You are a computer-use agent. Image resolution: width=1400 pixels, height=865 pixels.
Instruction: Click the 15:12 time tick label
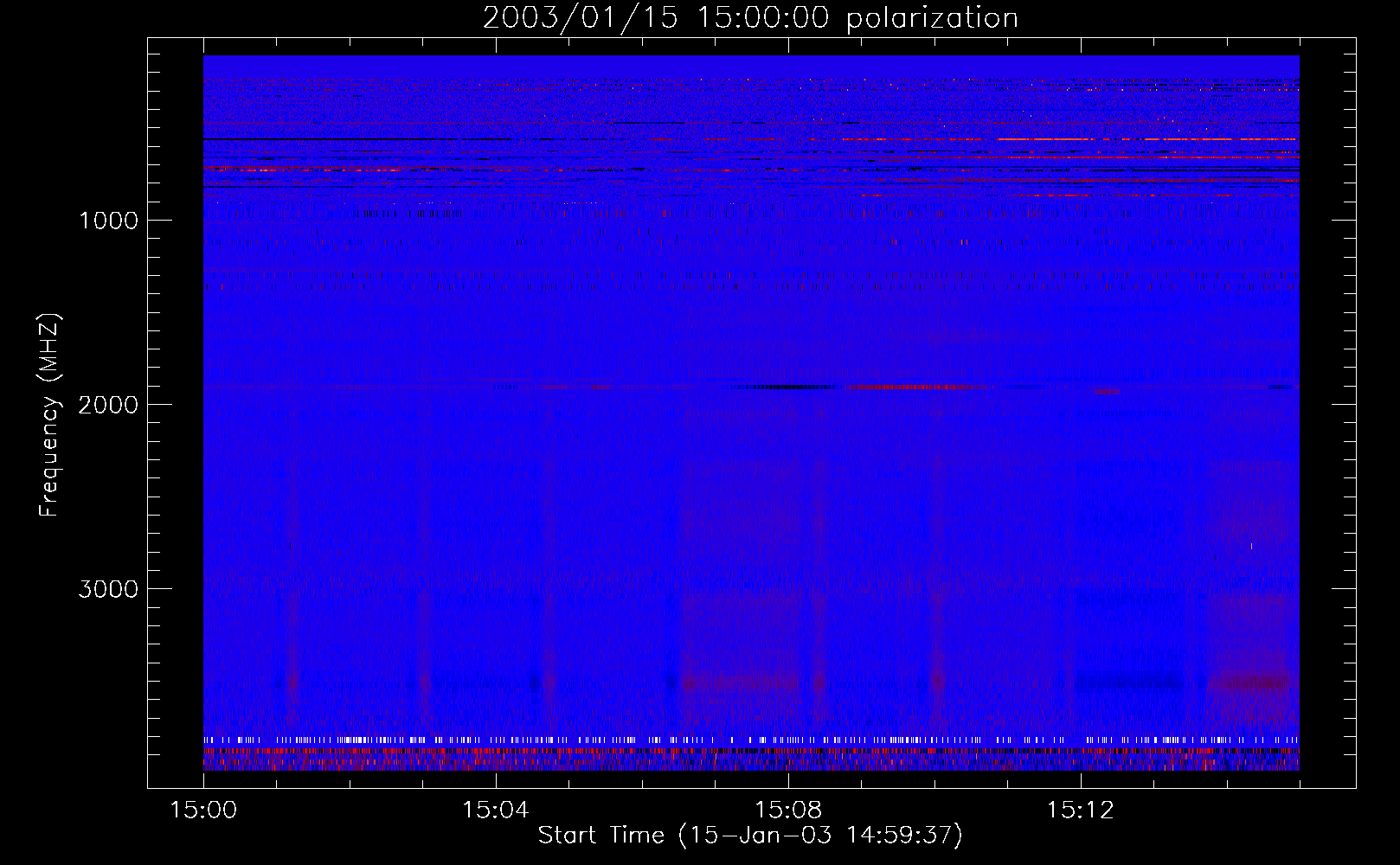(x=1081, y=811)
